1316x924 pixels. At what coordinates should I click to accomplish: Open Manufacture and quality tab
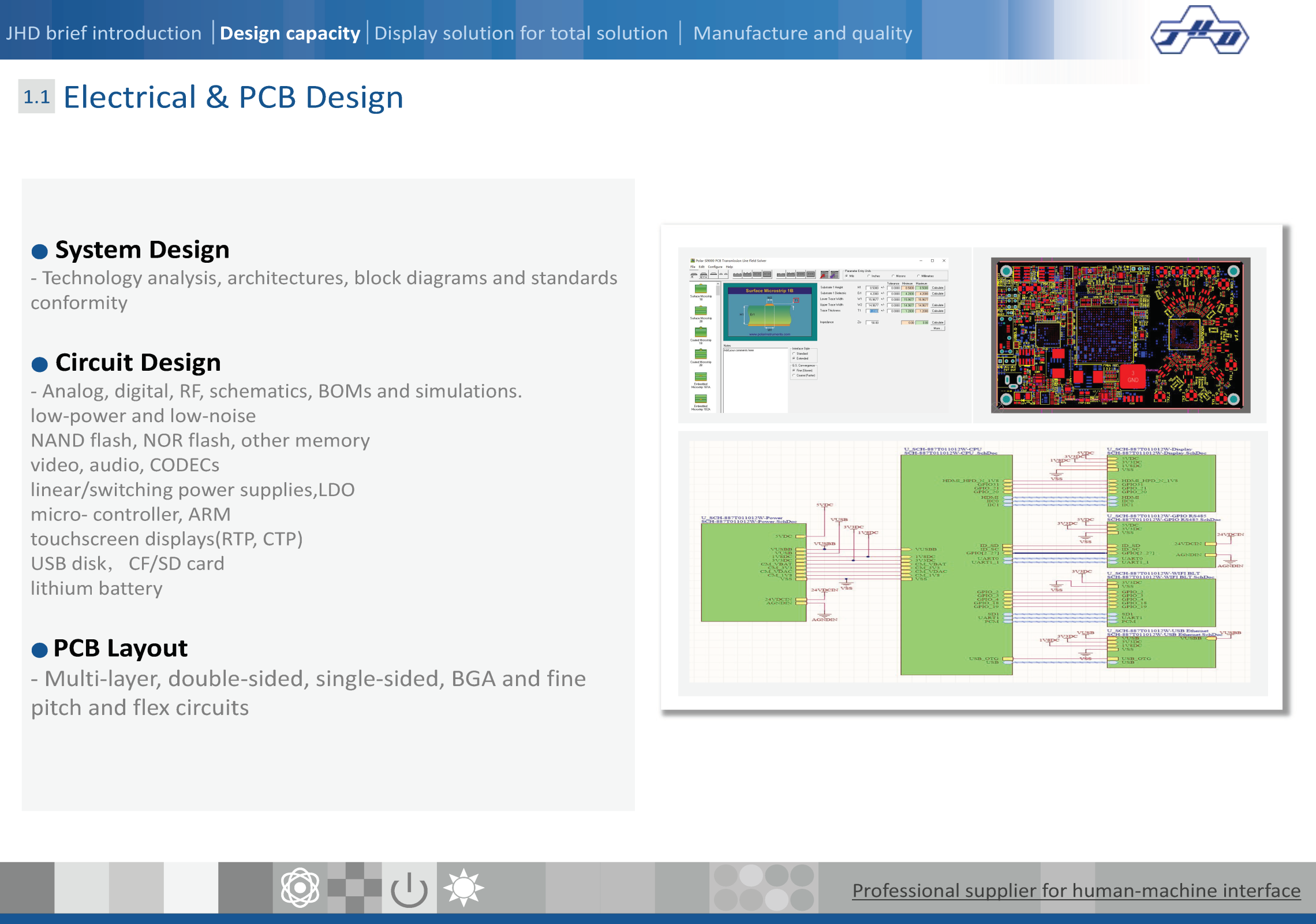click(x=802, y=33)
